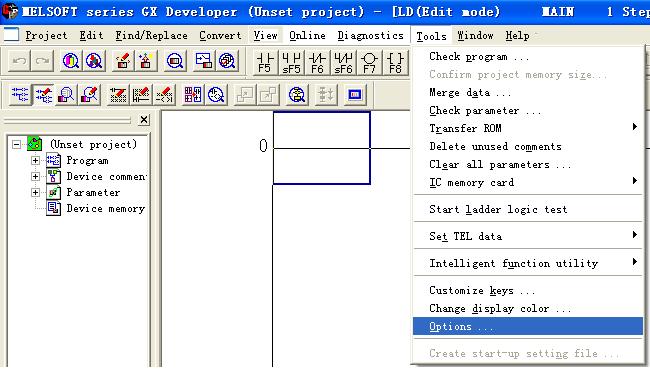Close the project tree panel
Viewport: 650px width, 369px height.
[x=144, y=120]
